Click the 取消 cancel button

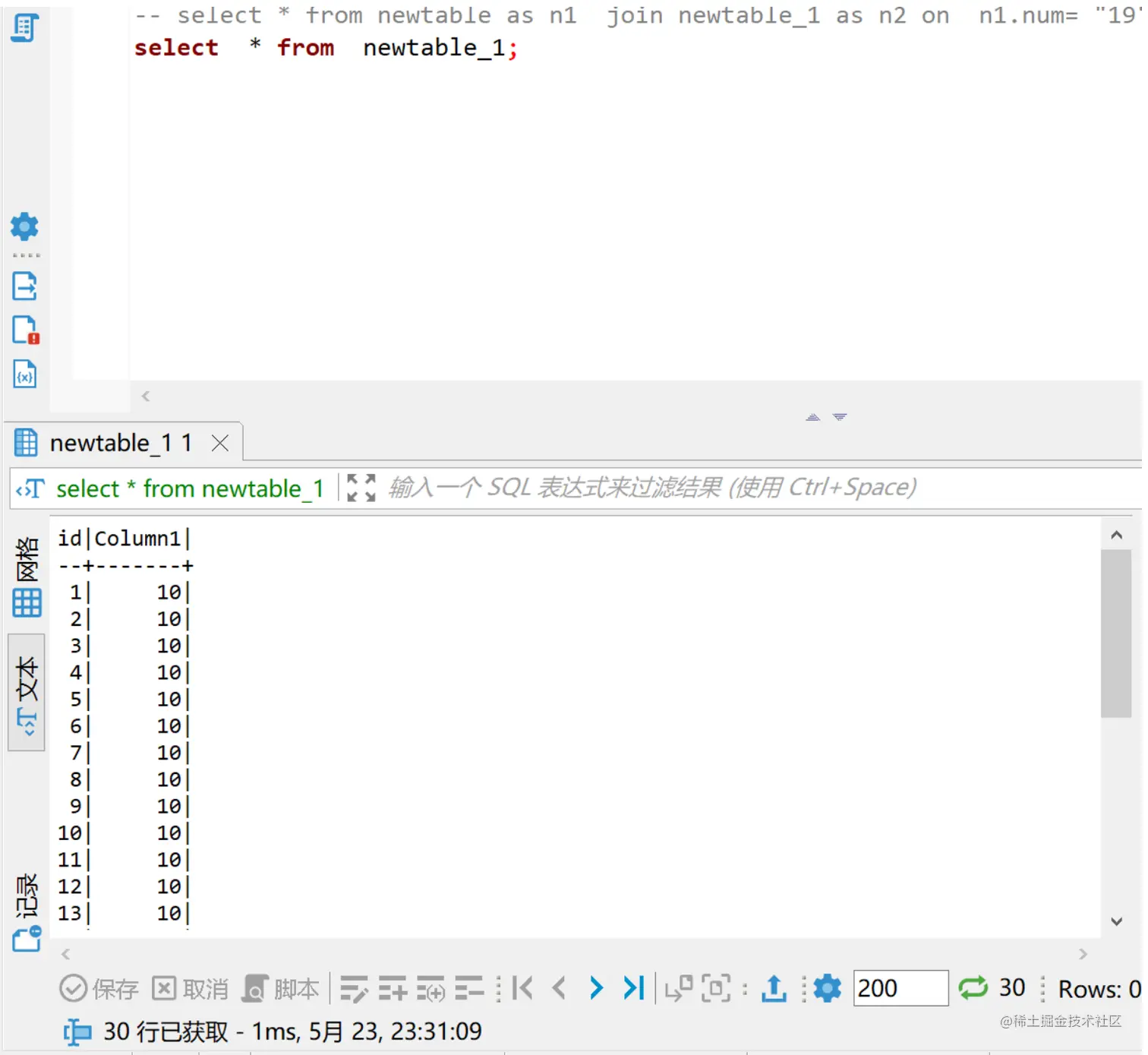[x=191, y=989]
